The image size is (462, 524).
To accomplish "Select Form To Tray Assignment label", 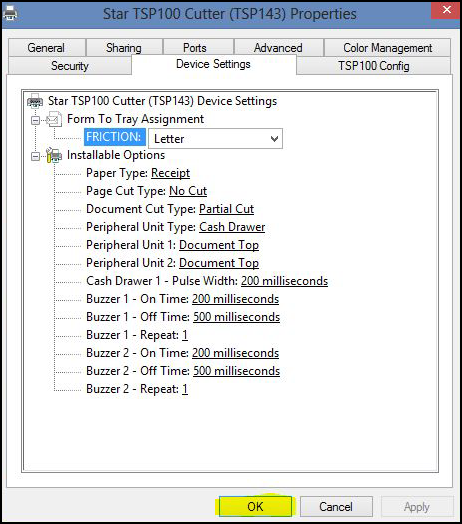I will pyautogui.click(x=135, y=119).
